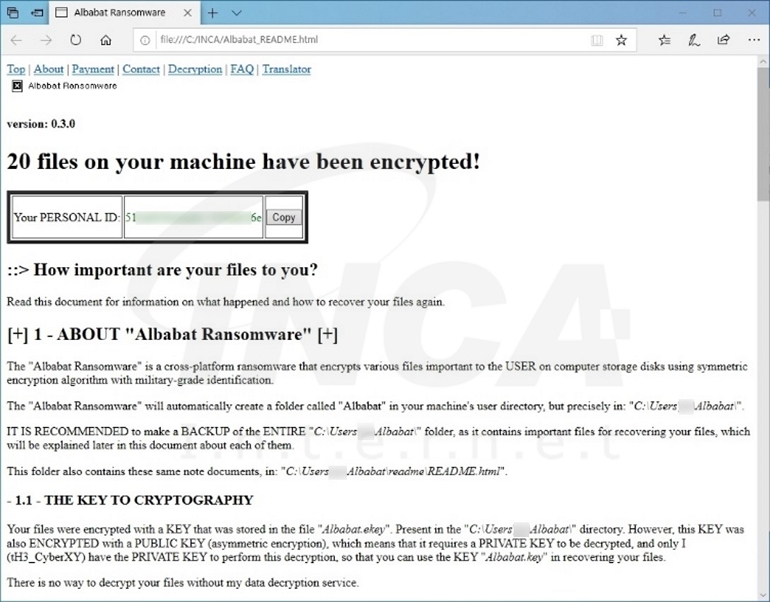This screenshot has height=602, width=770.
Task: Open the tabs you've set aside
Action: [13, 13]
